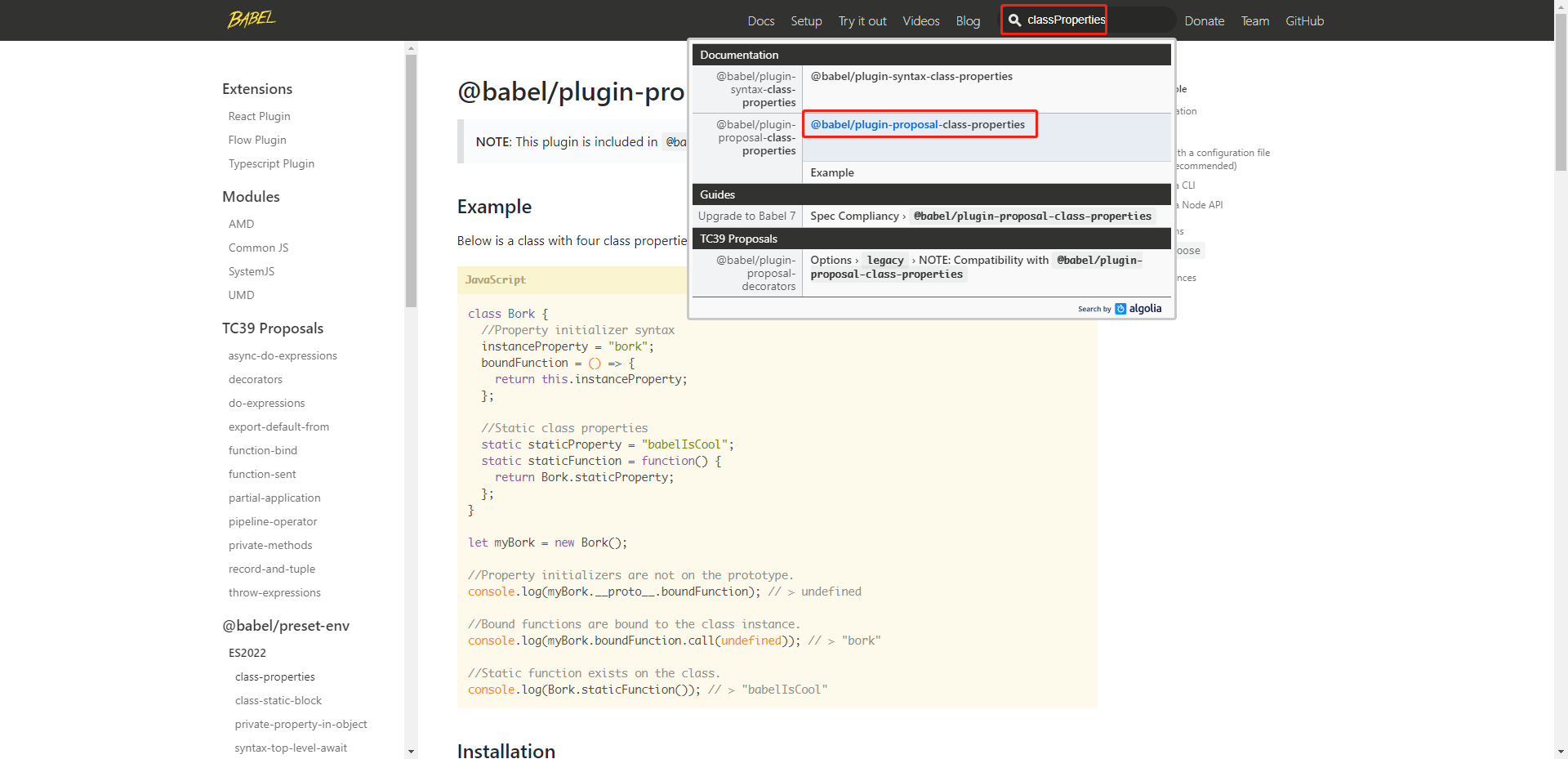Open Spec Compliancy guide result
The height and width of the screenshot is (759, 1568).
coord(987,217)
